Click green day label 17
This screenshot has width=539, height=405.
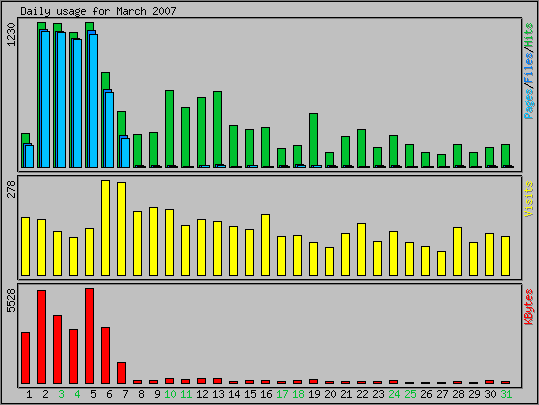tap(282, 394)
